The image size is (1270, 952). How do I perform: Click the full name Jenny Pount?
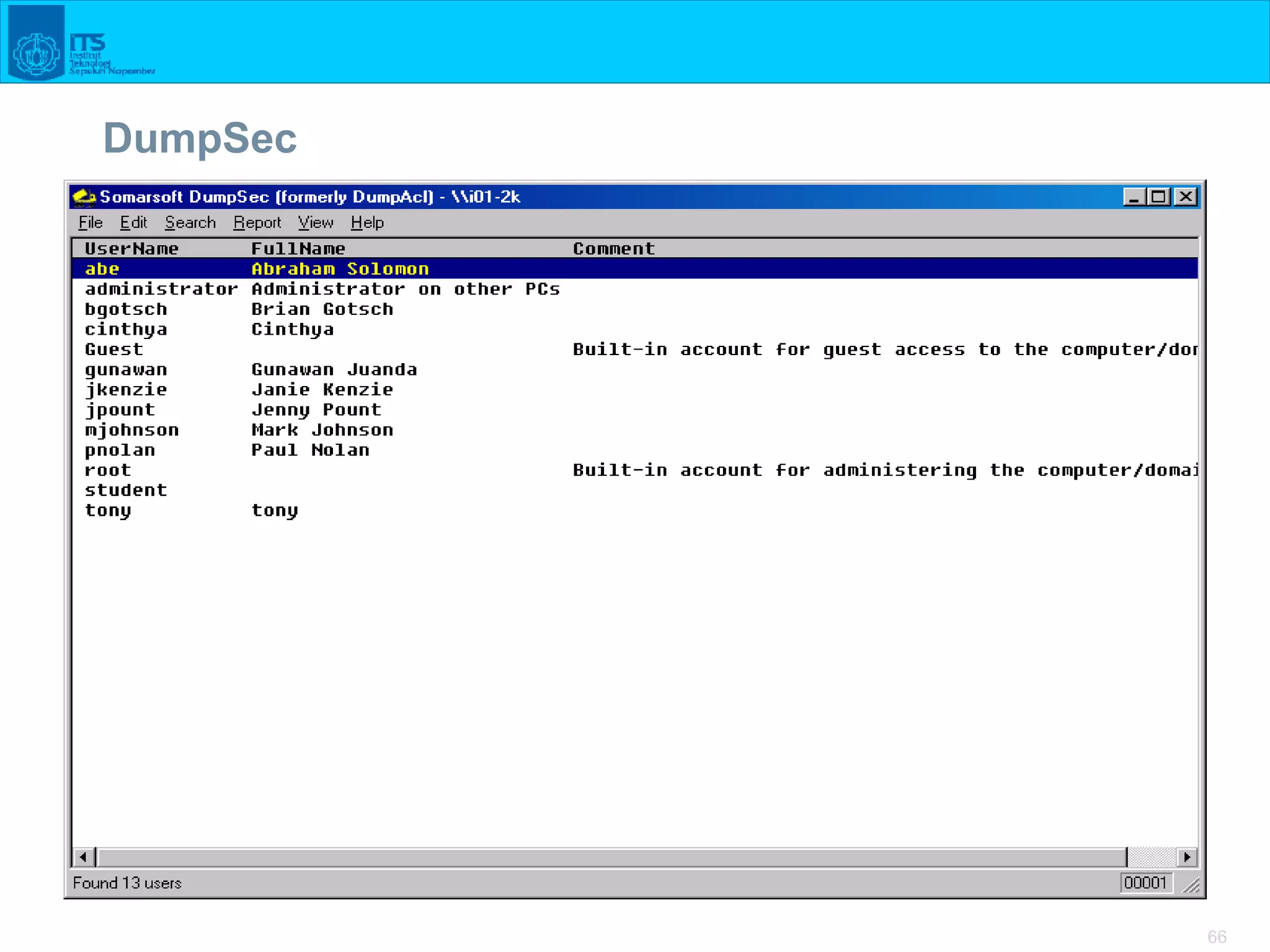tap(316, 410)
